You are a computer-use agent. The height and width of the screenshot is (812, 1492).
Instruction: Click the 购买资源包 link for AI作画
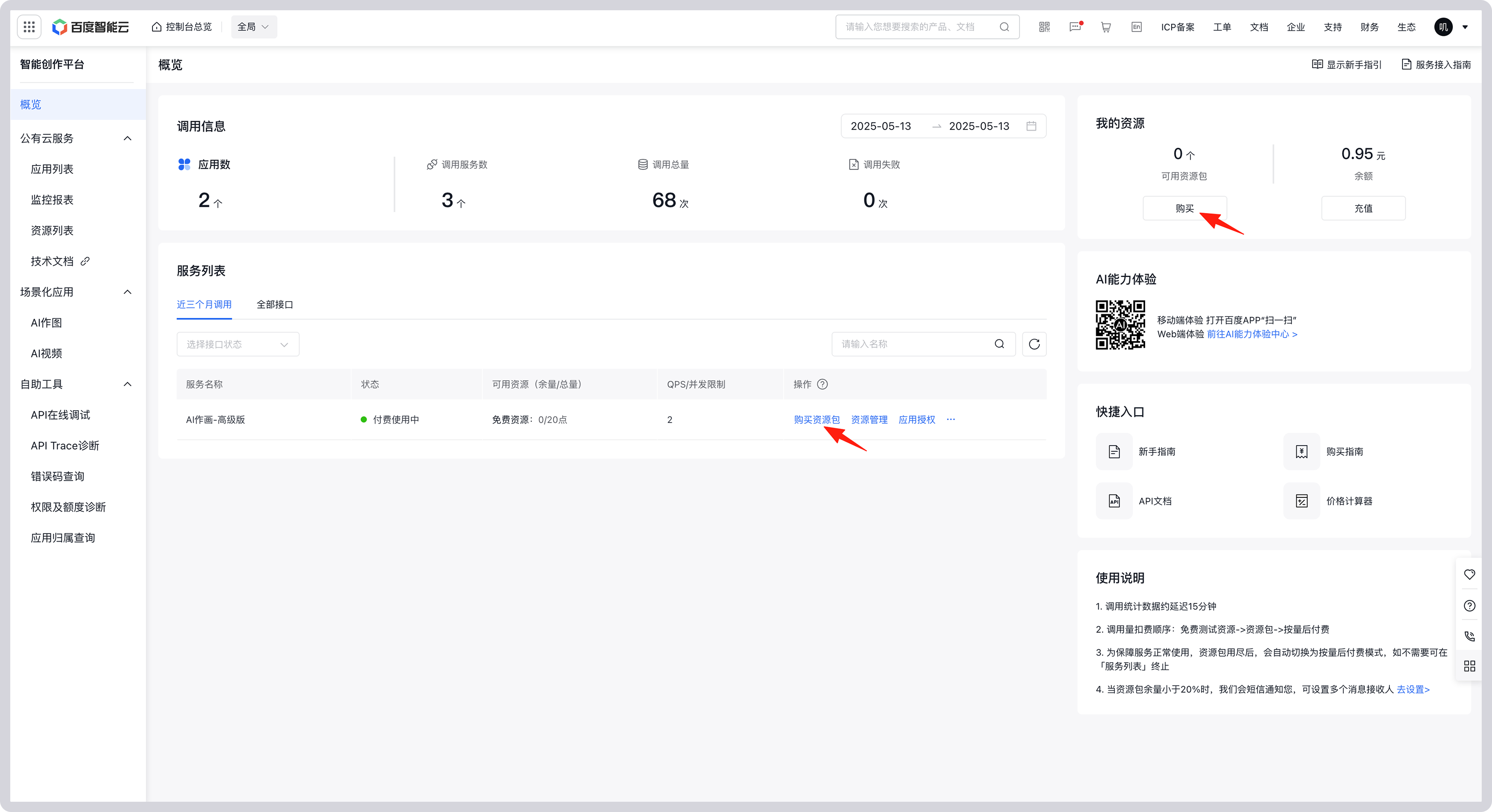coord(816,420)
